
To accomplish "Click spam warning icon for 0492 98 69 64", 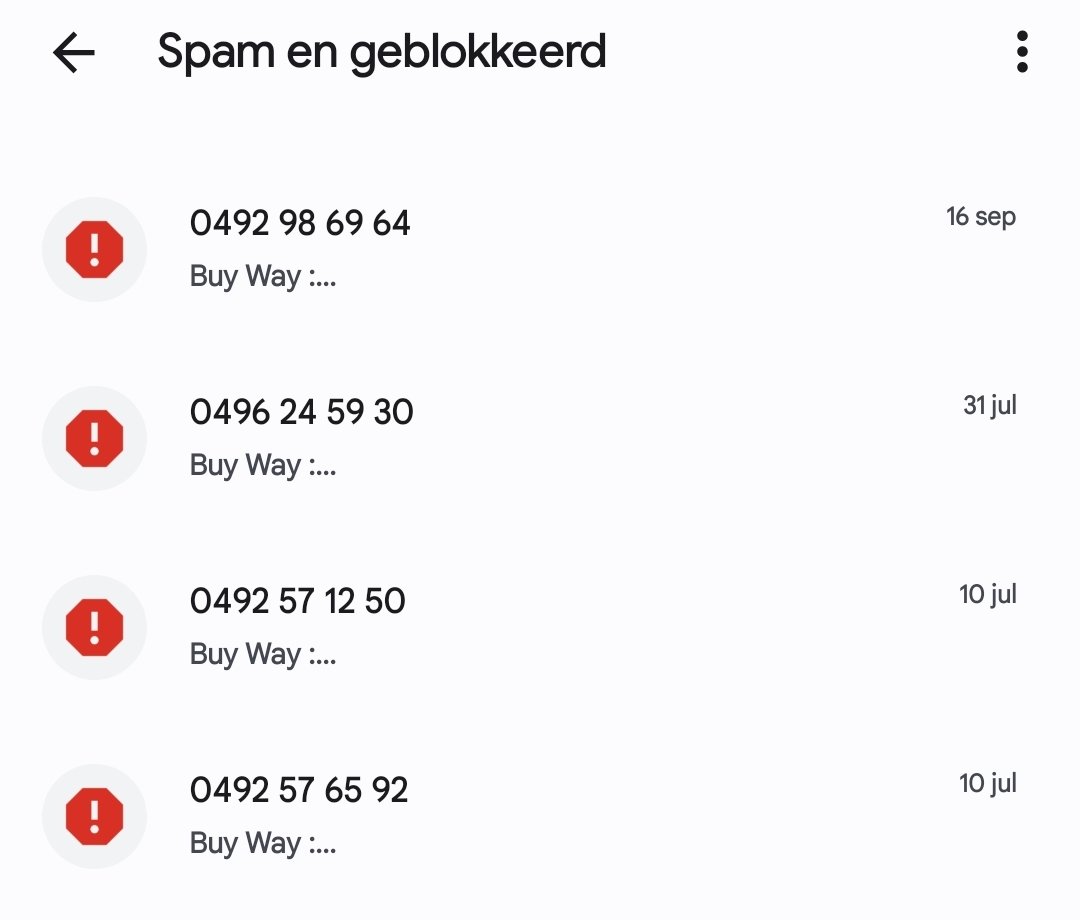I will click(x=94, y=249).
